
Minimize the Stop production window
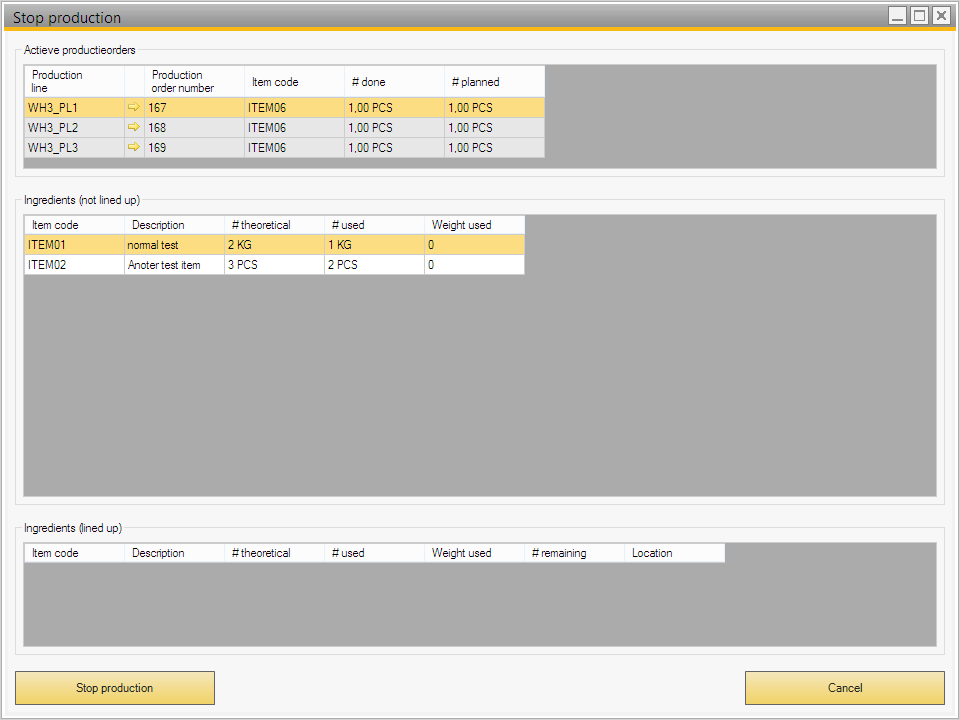[898, 16]
